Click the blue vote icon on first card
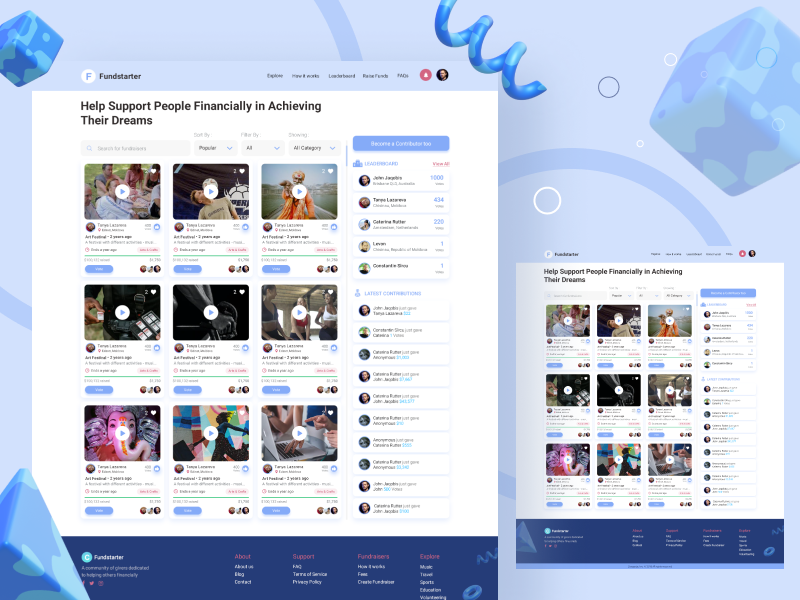The height and width of the screenshot is (600, 800). pyautogui.click(x=157, y=227)
